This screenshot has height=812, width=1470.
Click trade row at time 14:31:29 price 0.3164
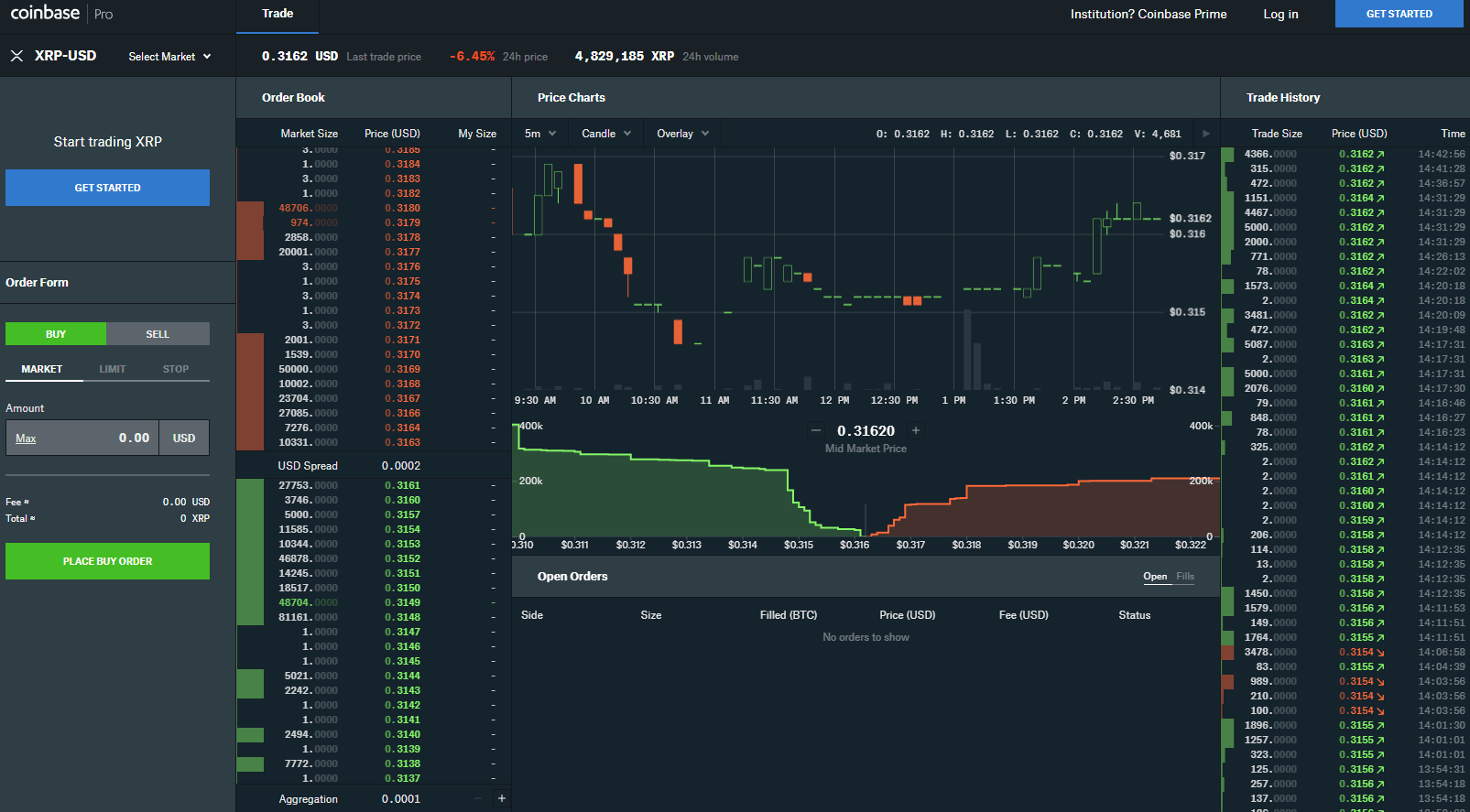coord(1345,198)
